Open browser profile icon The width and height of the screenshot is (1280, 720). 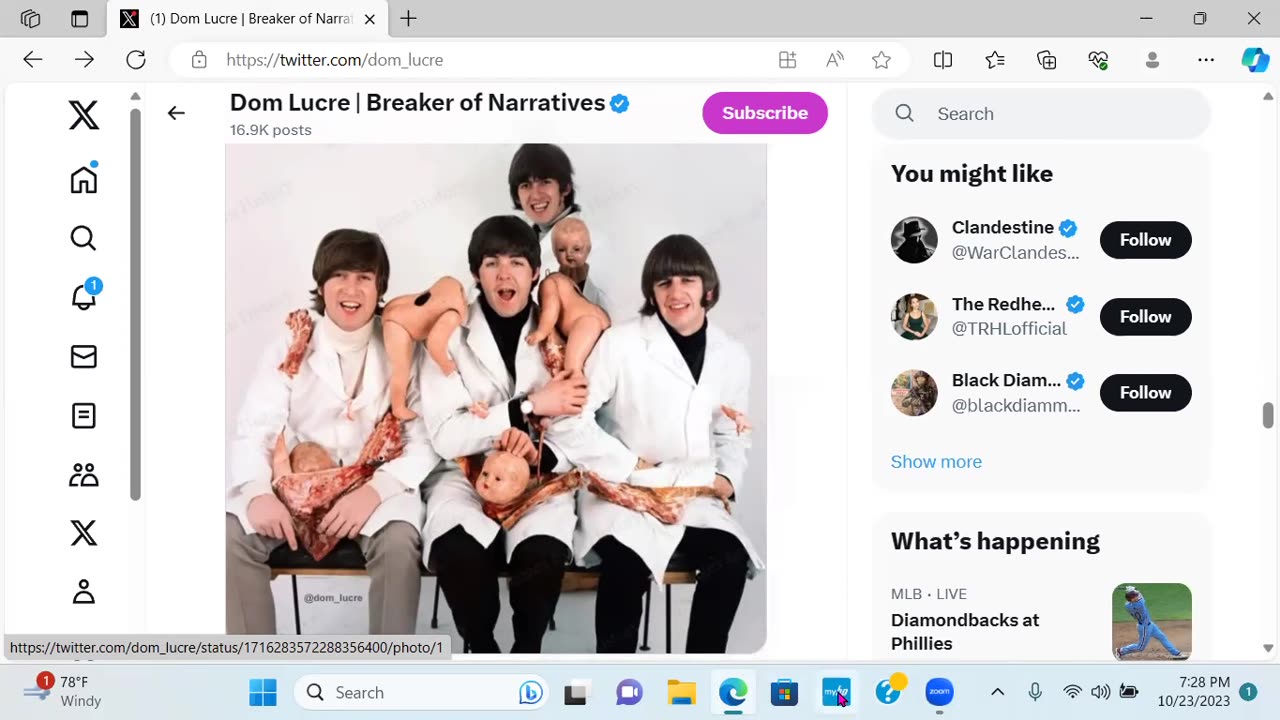coord(1152,60)
